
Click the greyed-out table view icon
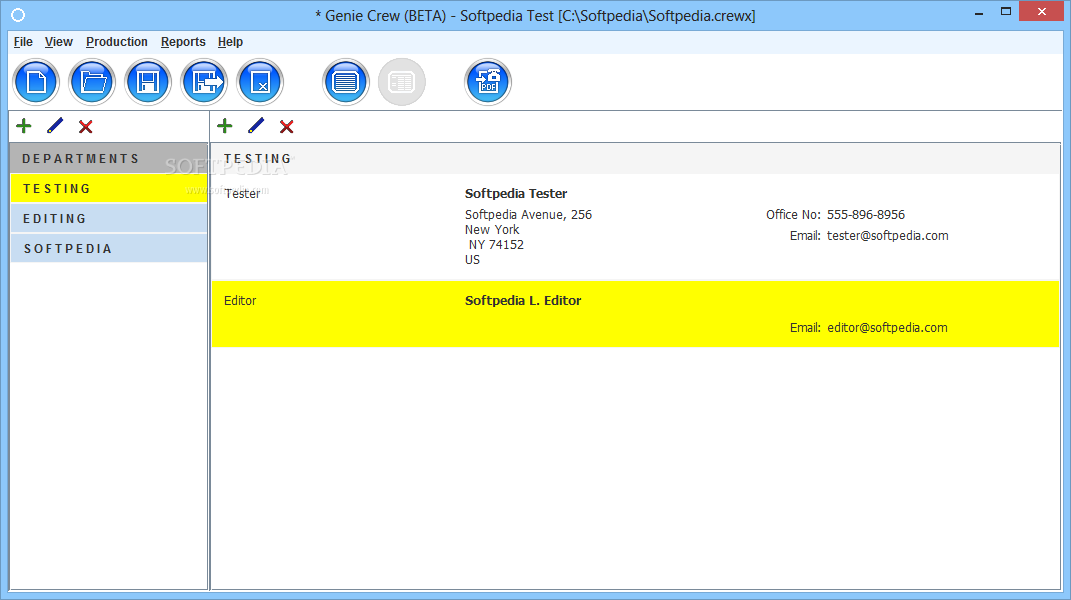click(402, 83)
